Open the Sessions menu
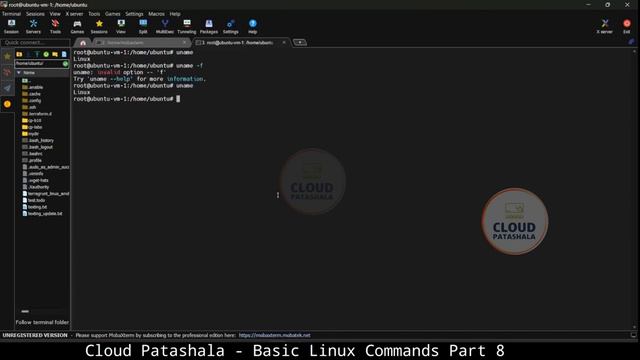Image resolution: width=640 pixels, height=360 pixels. click(36, 14)
